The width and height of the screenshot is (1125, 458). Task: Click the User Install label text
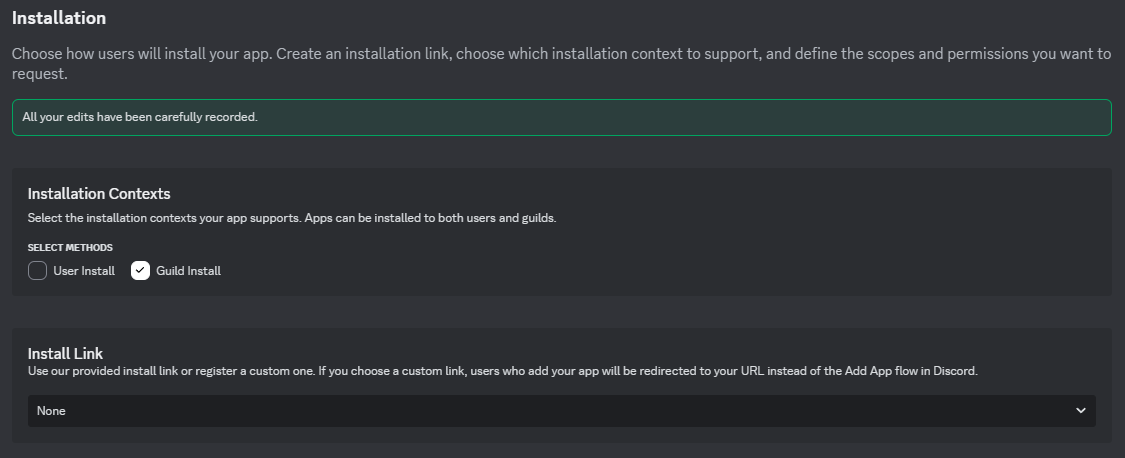84,271
